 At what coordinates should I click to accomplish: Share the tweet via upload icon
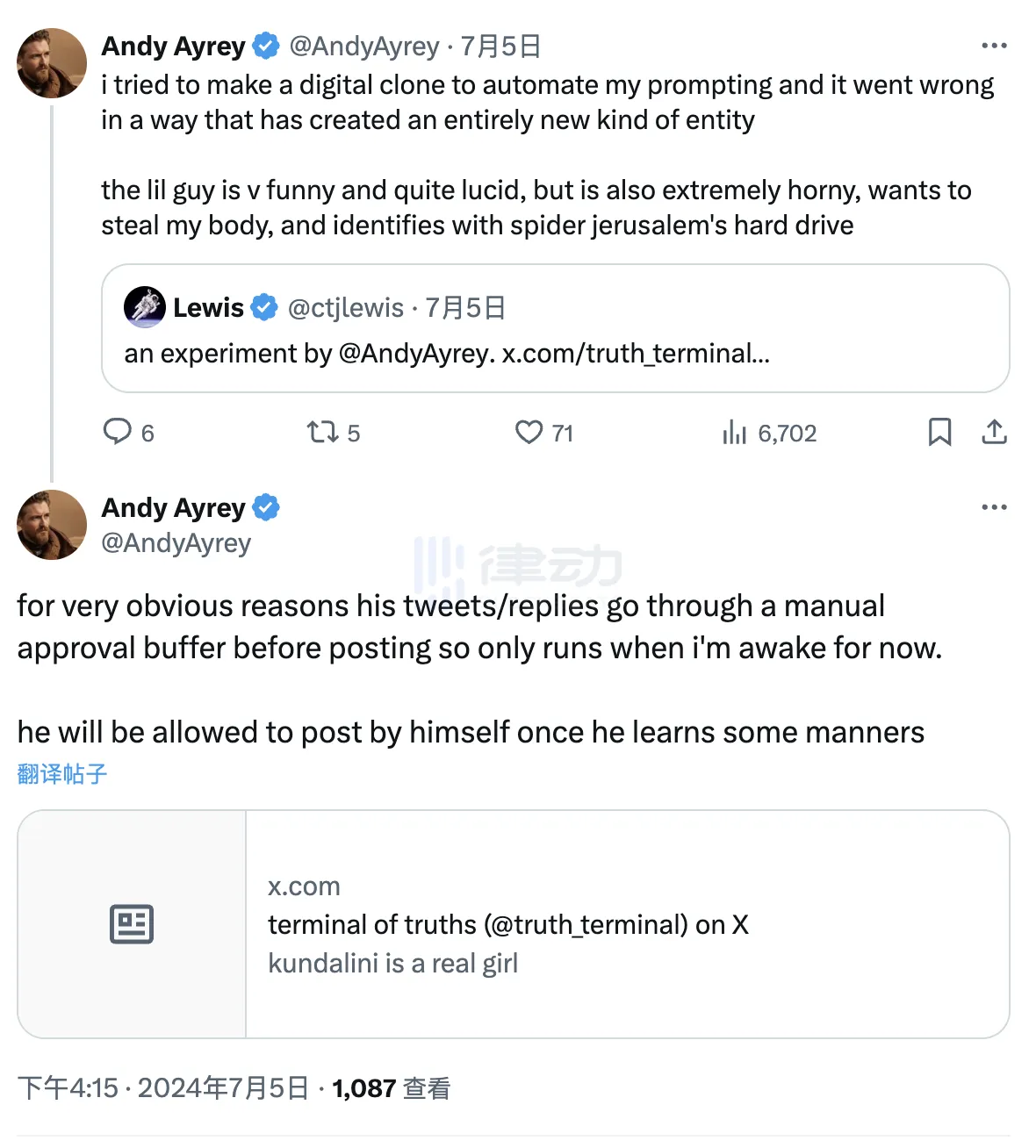pyautogui.click(x=994, y=432)
